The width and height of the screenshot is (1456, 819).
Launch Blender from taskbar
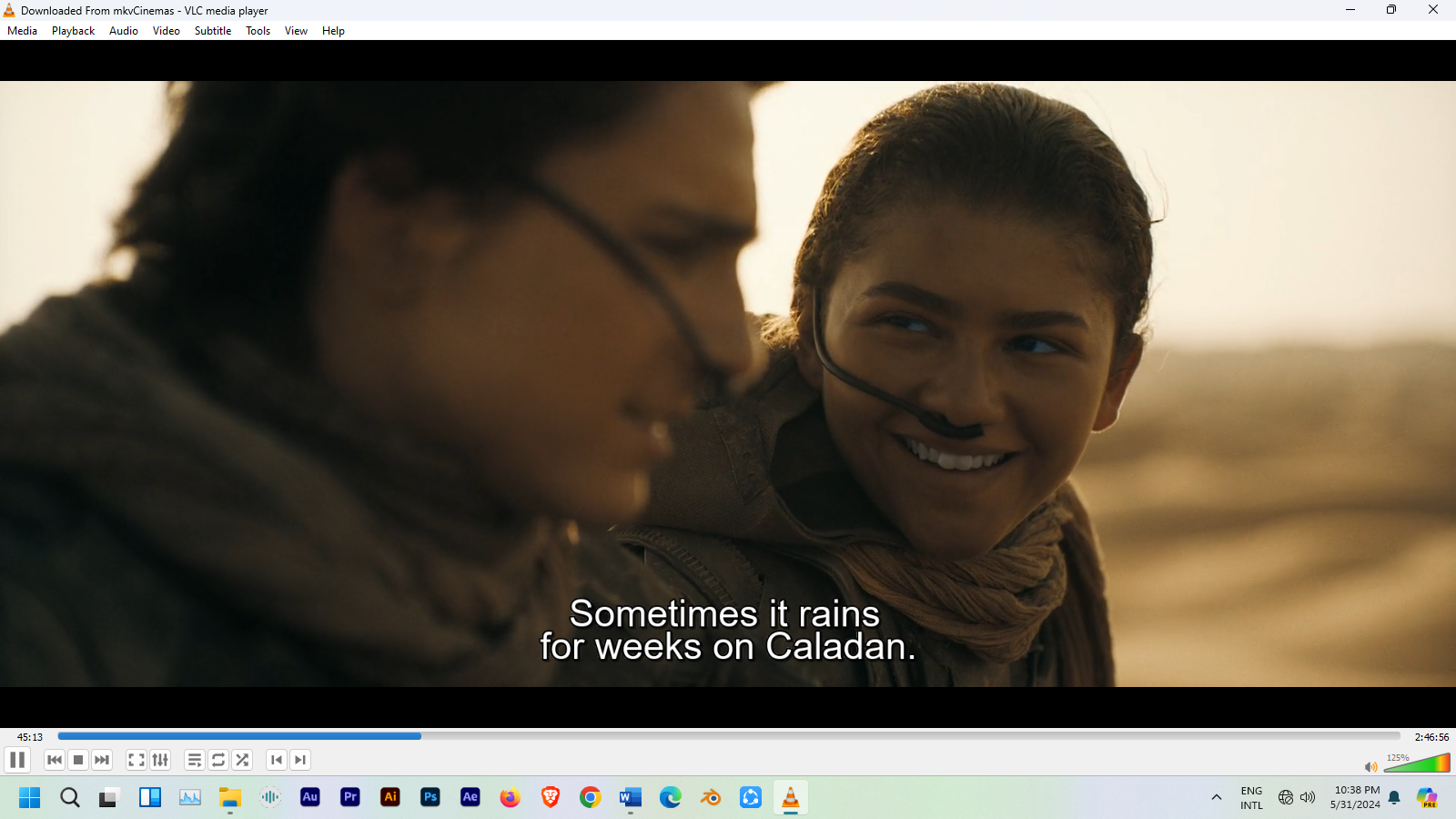point(711,798)
